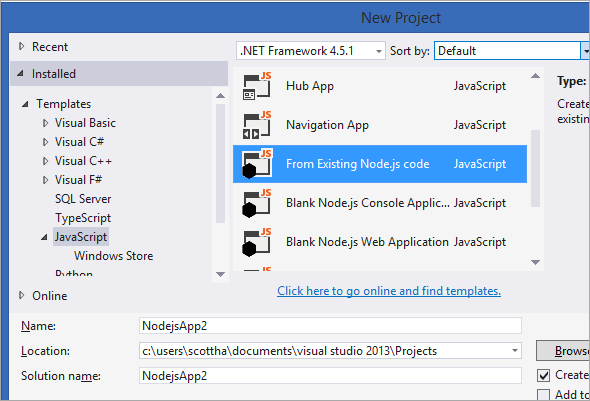Select TypeScript in template tree
Viewport: 590px width, 401px height.
(x=83, y=218)
